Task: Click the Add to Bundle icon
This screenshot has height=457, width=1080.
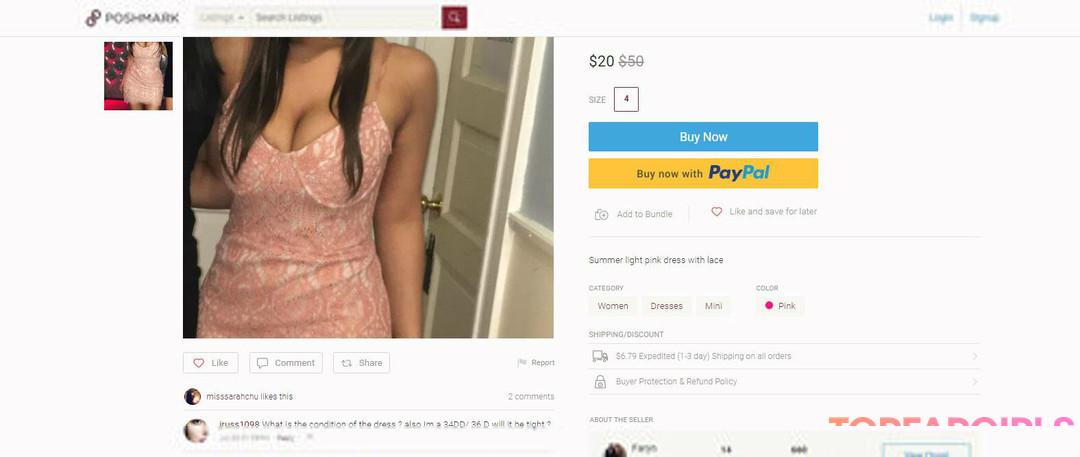Action: pyautogui.click(x=601, y=214)
